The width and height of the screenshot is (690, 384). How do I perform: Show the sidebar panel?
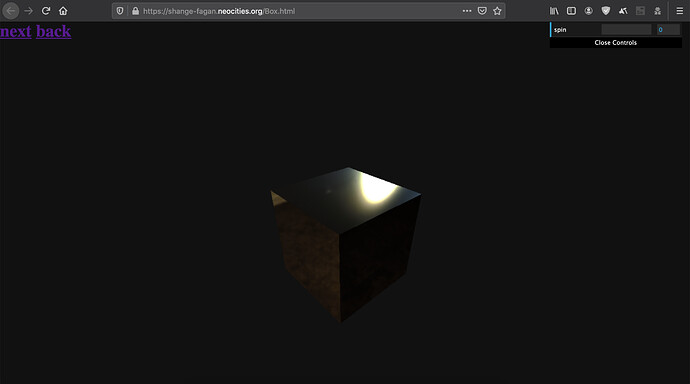(571, 11)
